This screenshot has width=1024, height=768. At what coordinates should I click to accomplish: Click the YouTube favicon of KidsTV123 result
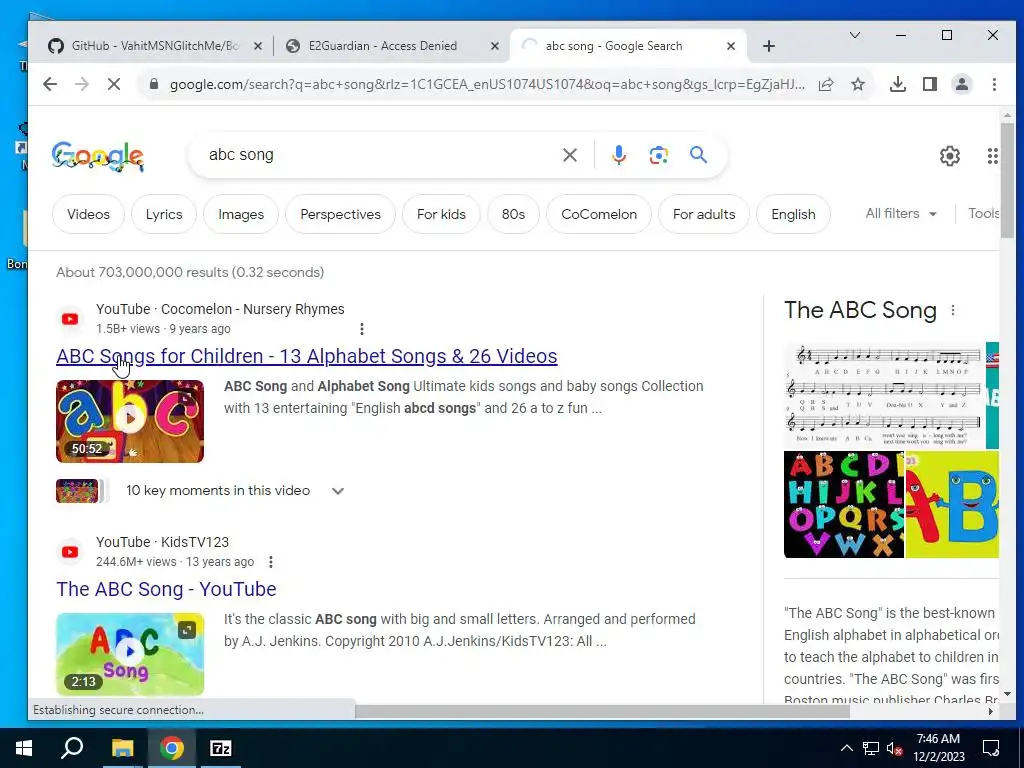pos(70,552)
